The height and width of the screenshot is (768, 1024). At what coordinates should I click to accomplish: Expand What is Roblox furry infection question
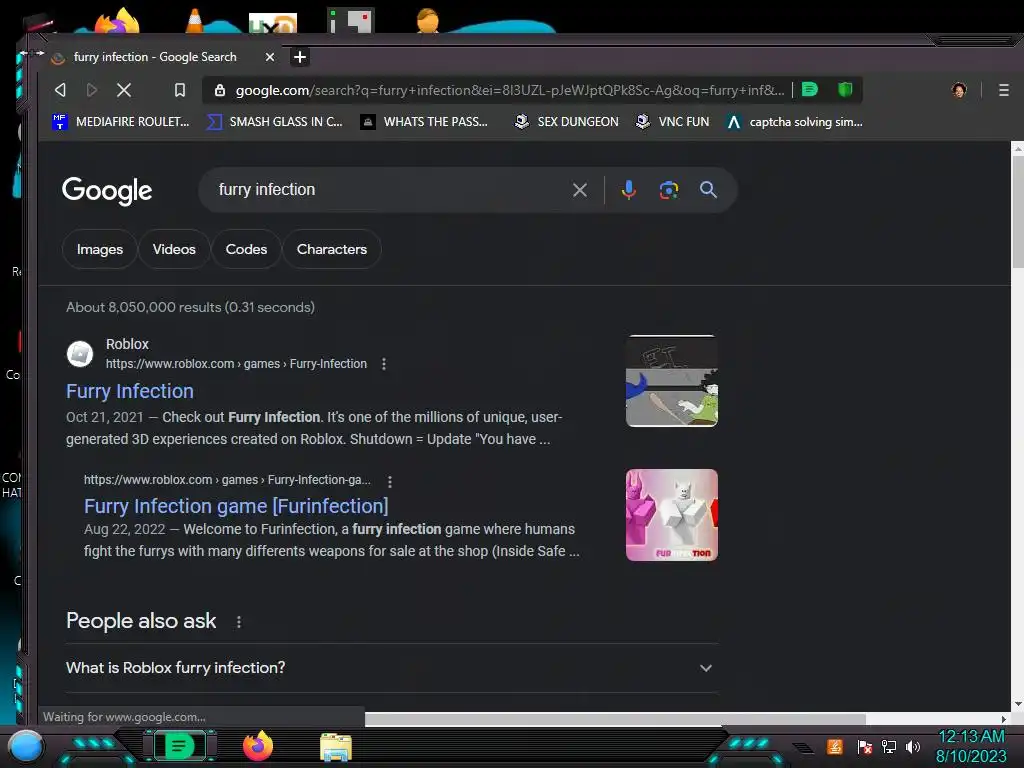click(x=706, y=668)
